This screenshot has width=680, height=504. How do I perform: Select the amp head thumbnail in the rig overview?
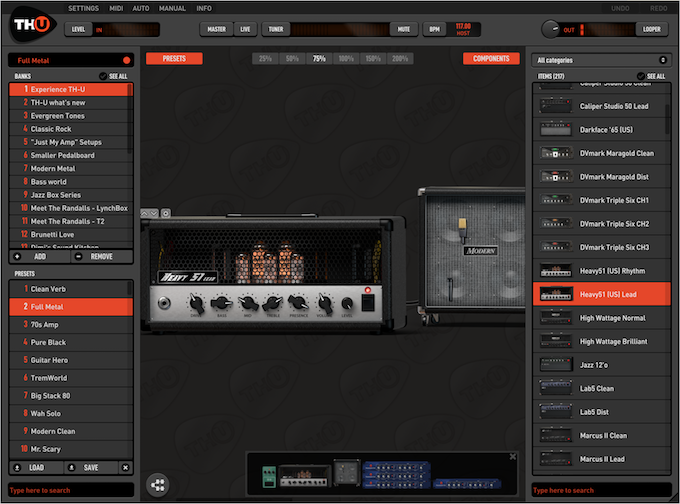[304, 476]
